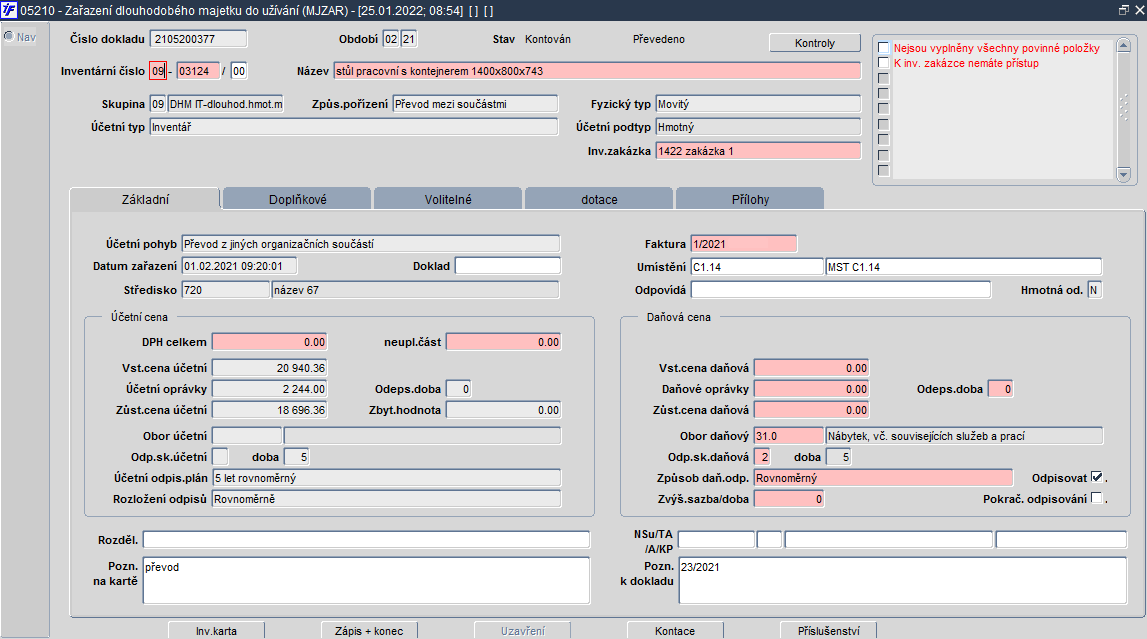The image size is (1147, 639).
Task: Focus the Odpovídá input field
Action: coord(848,290)
